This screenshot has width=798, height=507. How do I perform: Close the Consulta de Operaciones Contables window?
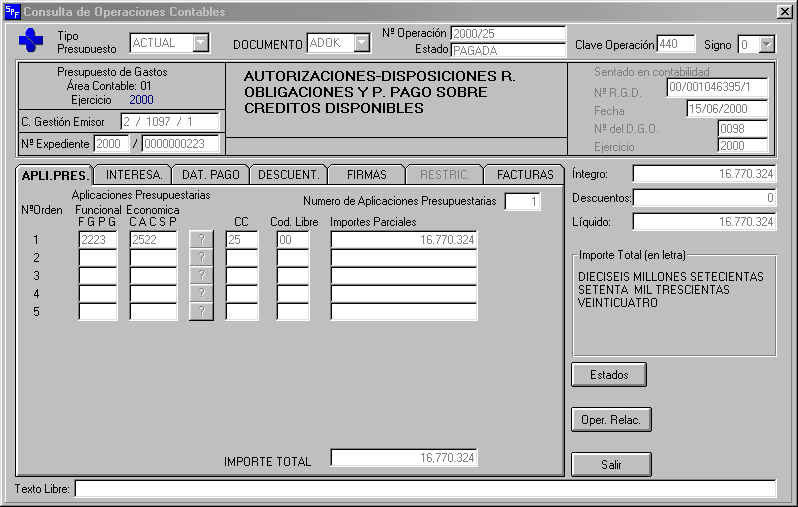(784, 11)
